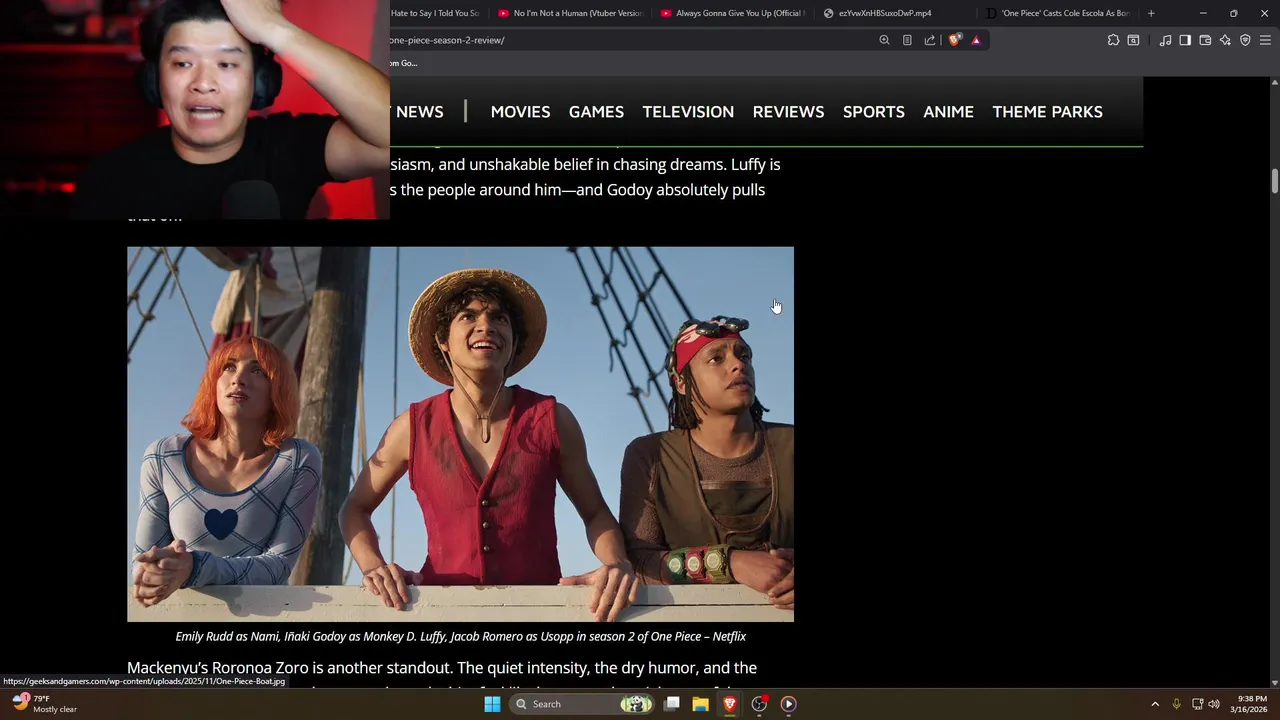The image size is (1280, 720).
Task: Open the extensions puzzle icon
Action: [x=1113, y=40]
